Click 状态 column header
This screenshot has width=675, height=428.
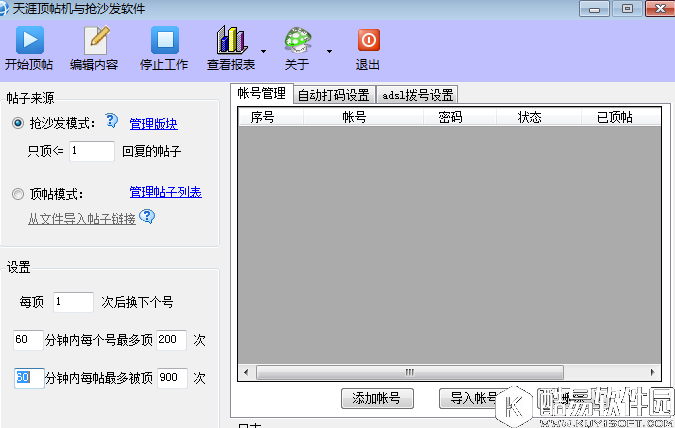click(x=539, y=117)
